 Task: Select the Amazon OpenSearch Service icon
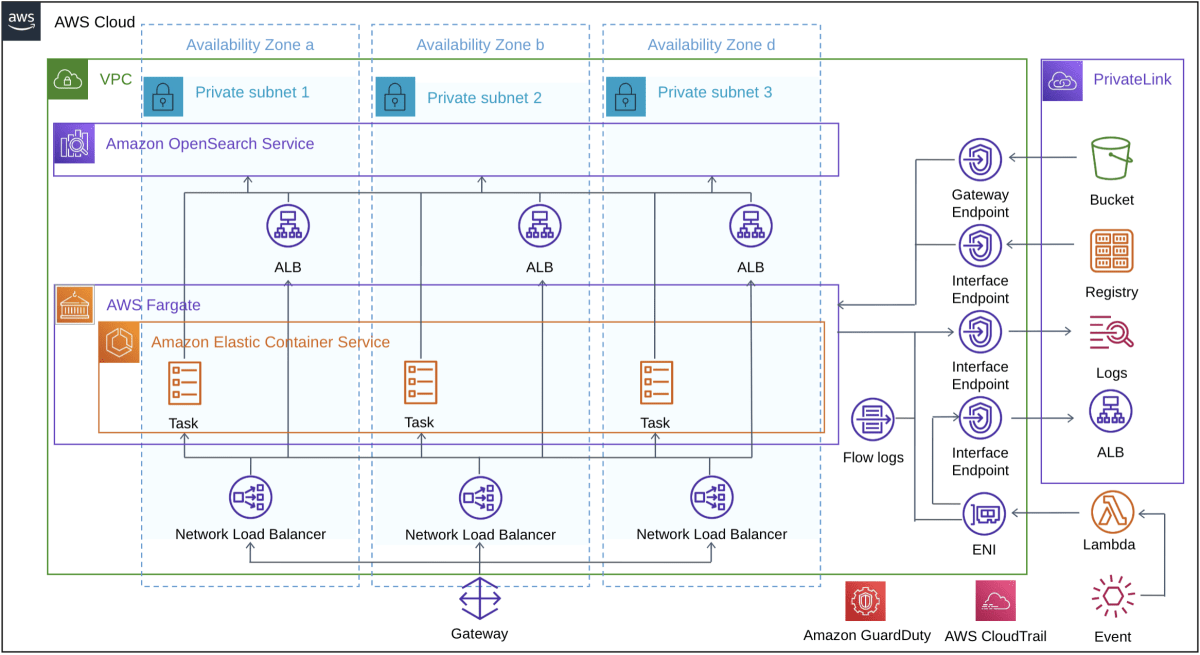(x=74, y=144)
